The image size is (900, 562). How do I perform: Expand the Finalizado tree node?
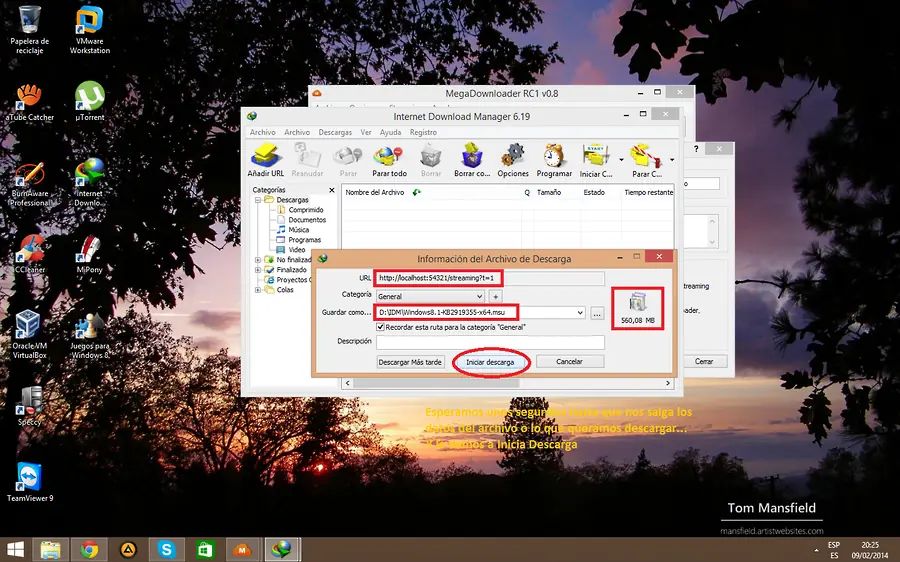[x=258, y=270]
